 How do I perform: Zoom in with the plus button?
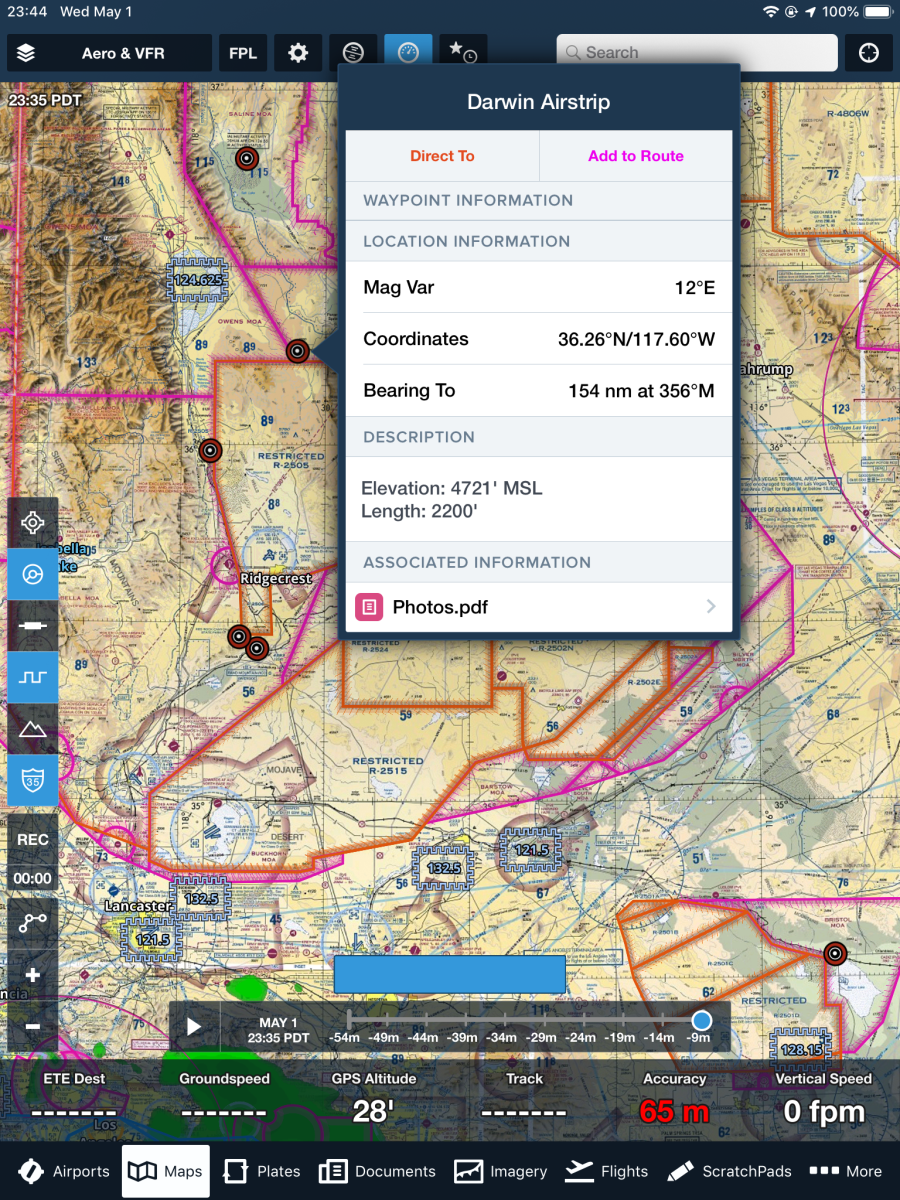tap(33, 975)
